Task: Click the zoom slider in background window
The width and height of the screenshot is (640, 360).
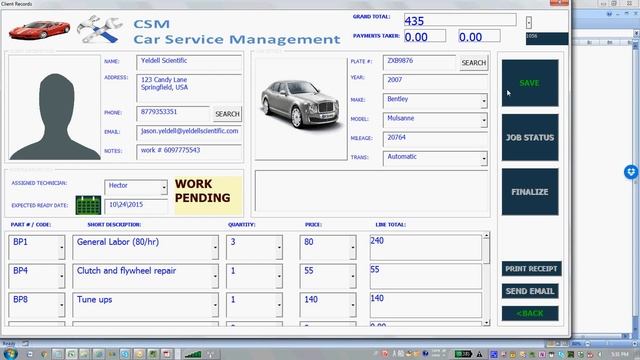Action: click(608, 344)
